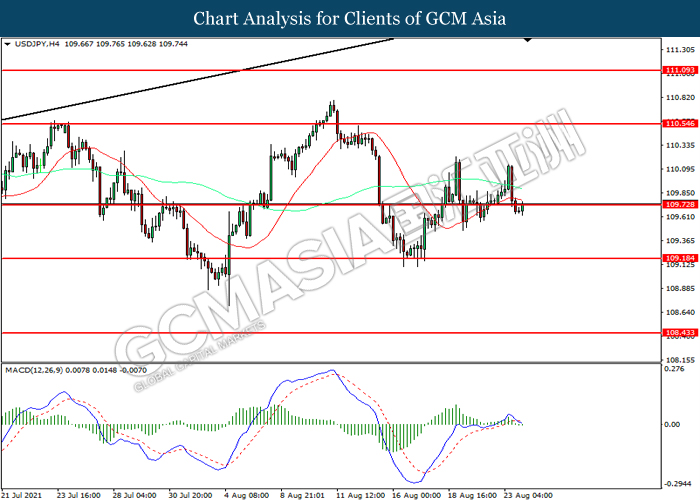The image size is (700, 500).
Task: Click the 21 Jul 2021 date label
Action: click(x=21, y=495)
